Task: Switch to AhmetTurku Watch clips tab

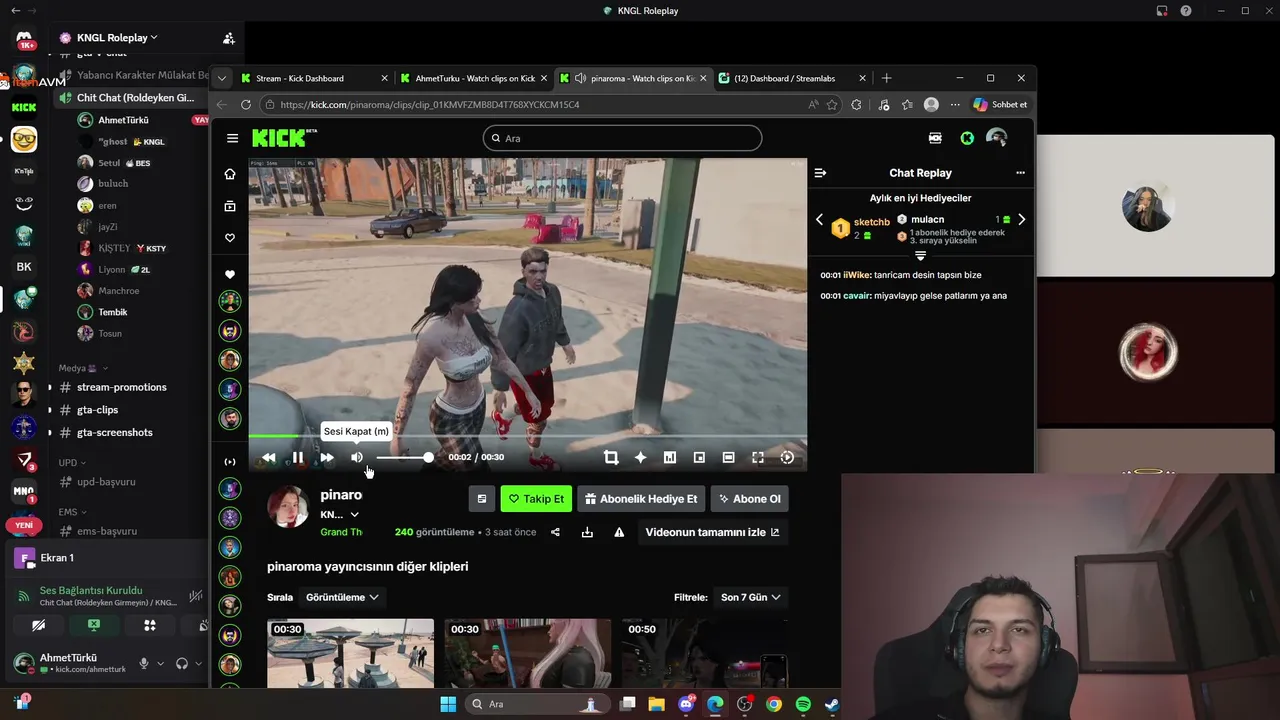Action: click(474, 78)
